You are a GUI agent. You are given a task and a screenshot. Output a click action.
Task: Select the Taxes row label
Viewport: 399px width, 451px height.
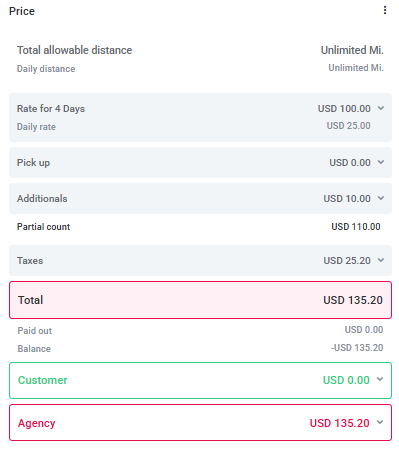pos(30,261)
